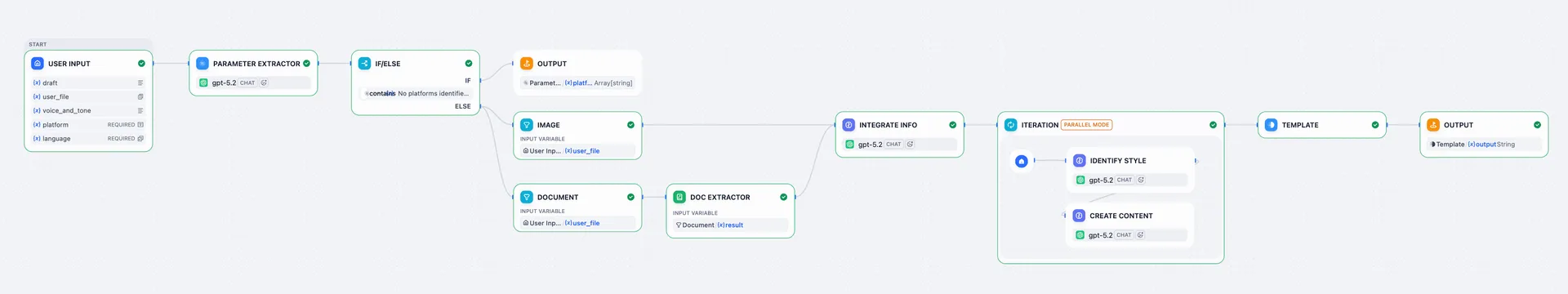This screenshot has width=1568, height=294.
Task: Click the CREATE CONTENT node title
Action: [1121, 216]
